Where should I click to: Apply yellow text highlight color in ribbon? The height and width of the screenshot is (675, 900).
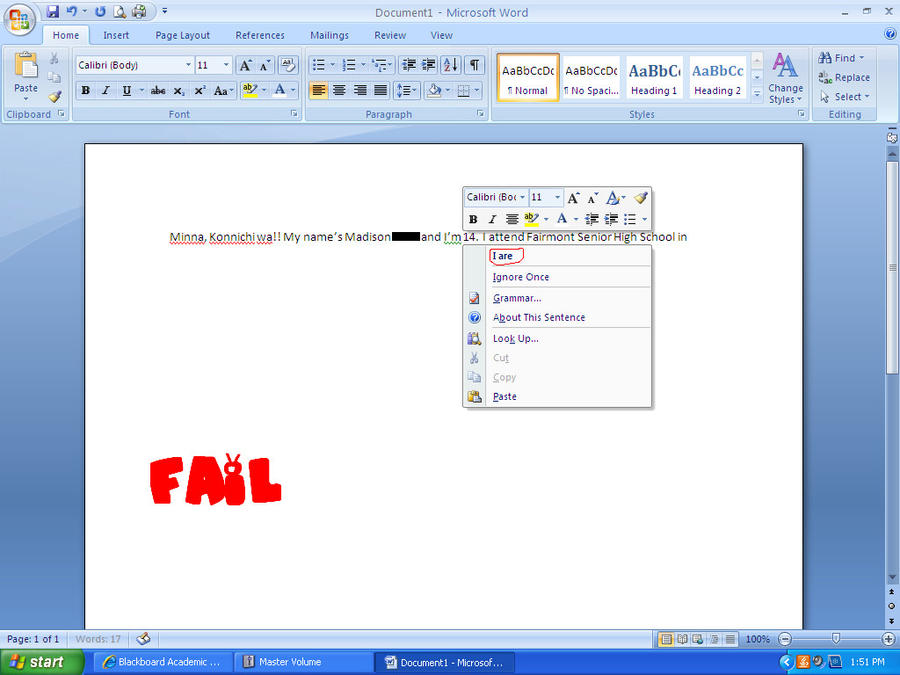[250, 91]
